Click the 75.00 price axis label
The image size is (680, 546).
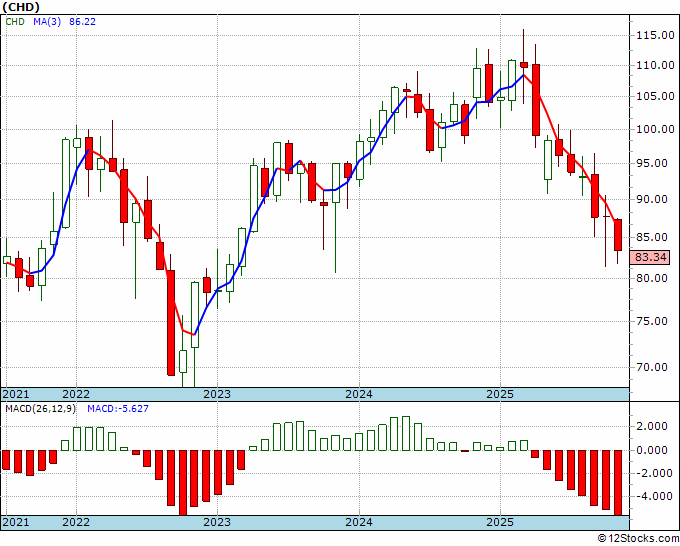click(x=652, y=321)
